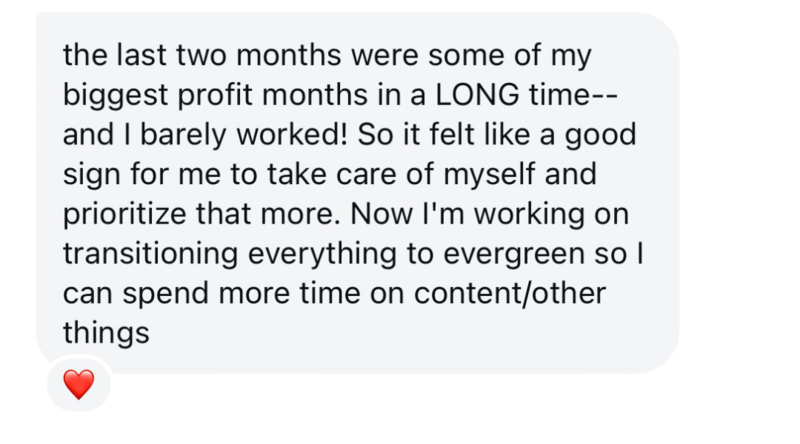The height and width of the screenshot is (444, 800).
Task: Click the word 'prioritize' in the message
Action: [x=124, y=214]
